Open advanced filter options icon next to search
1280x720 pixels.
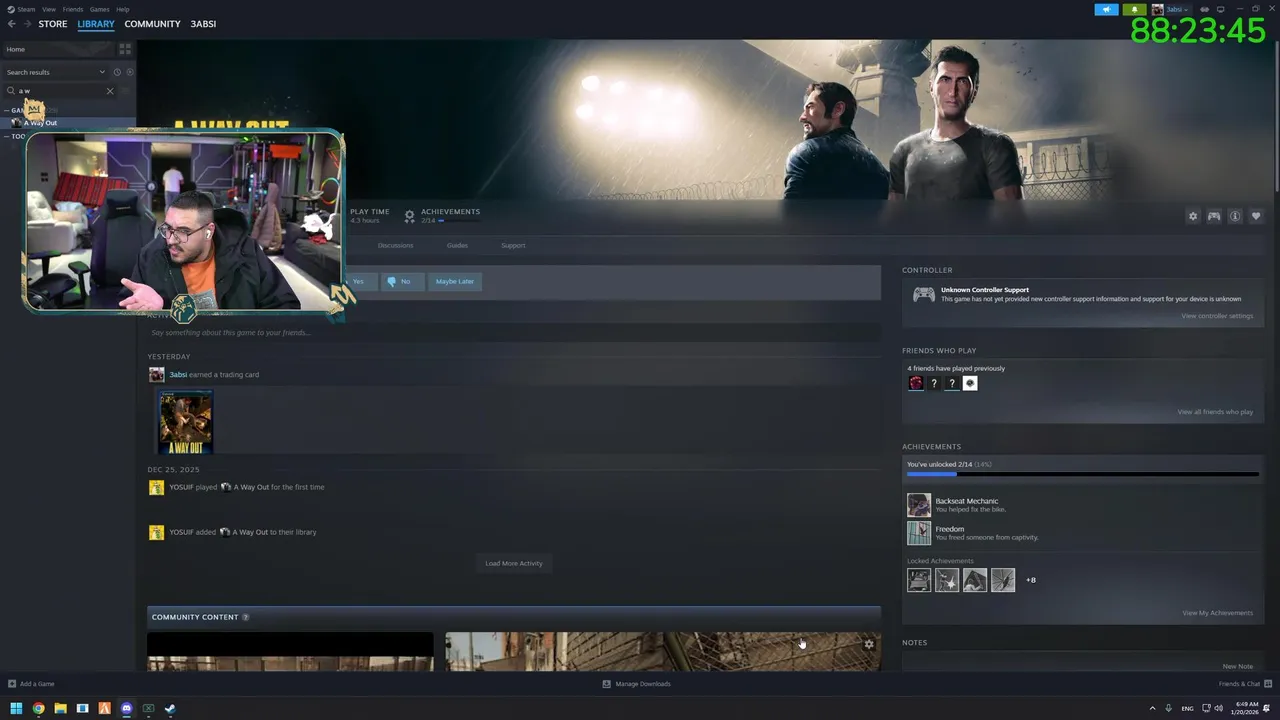coord(125,91)
